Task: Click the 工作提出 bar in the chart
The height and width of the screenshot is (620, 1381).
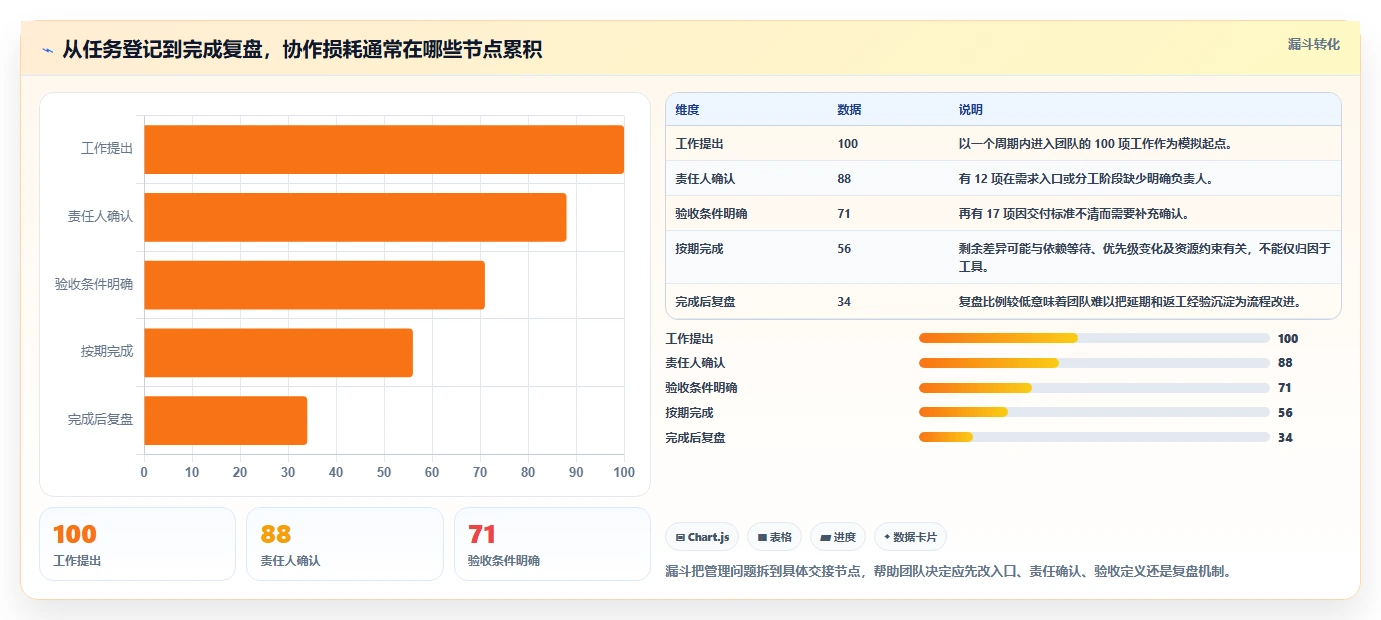Action: click(384, 149)
